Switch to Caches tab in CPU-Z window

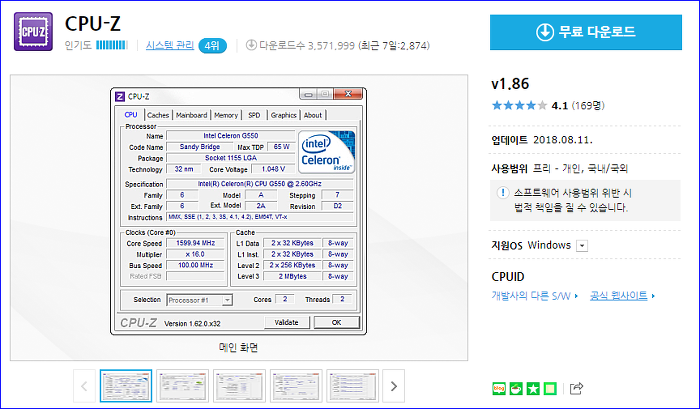pyautogui.click(x=158, y=115)
